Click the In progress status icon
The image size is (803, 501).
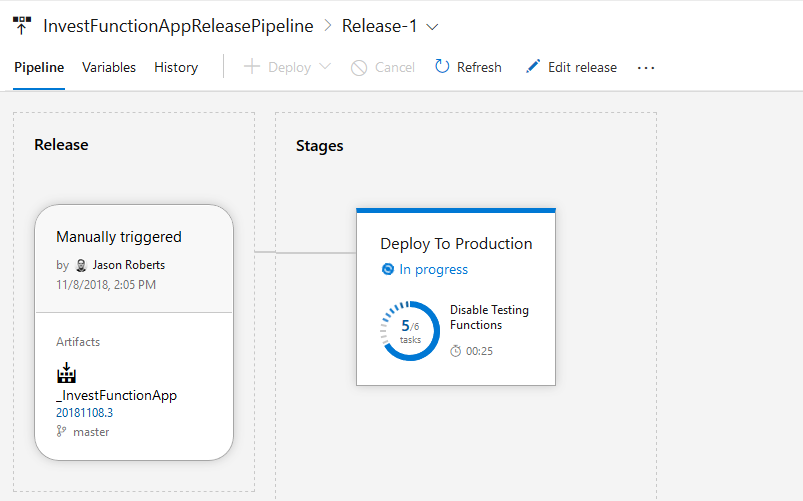point(388,269)
